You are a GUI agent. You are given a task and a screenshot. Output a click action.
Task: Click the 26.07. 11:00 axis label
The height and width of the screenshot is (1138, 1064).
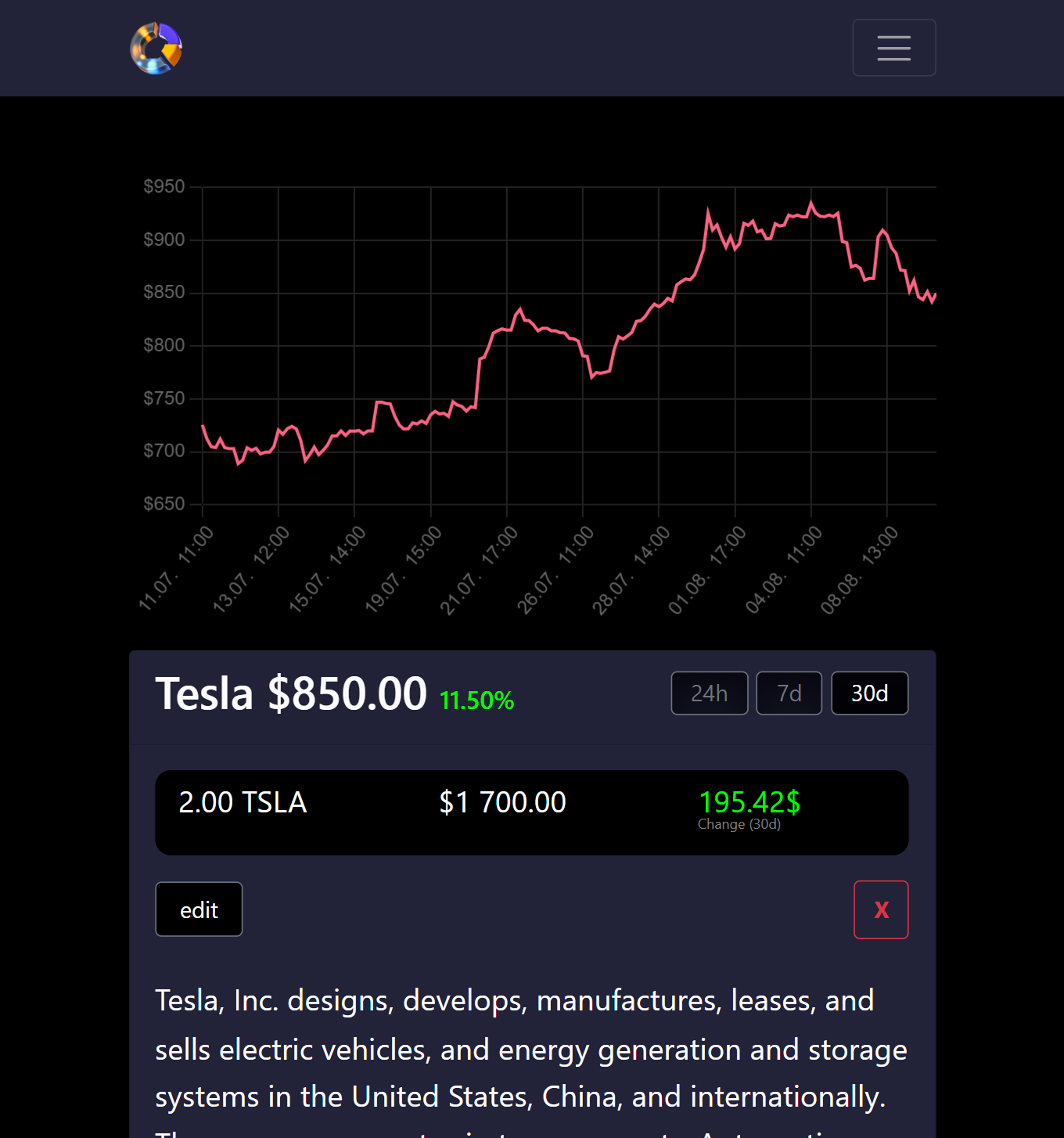[555, 570]
